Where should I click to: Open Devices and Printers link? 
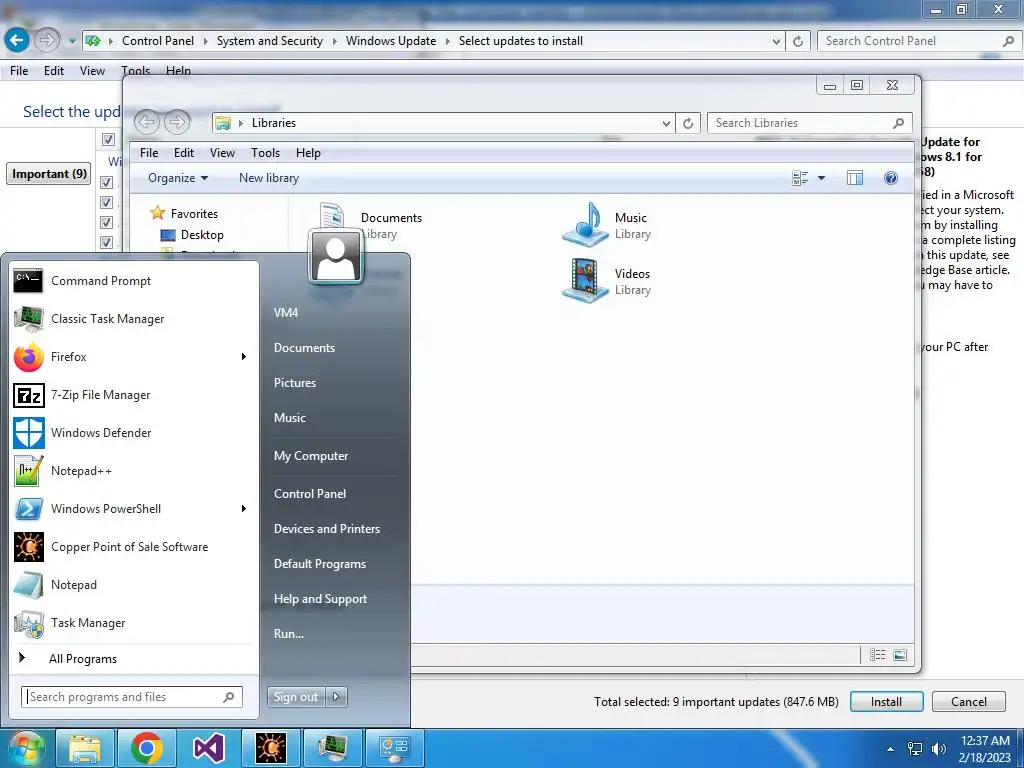click(x=327, y=529)
